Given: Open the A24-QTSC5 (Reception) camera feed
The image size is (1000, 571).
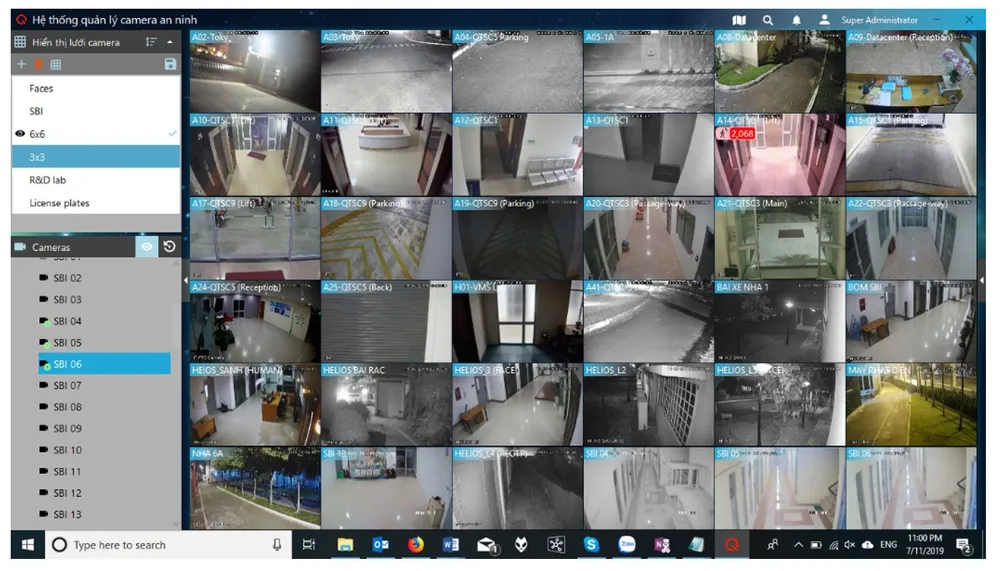Looking at the screenshot, I should click(x=255, y=322).
